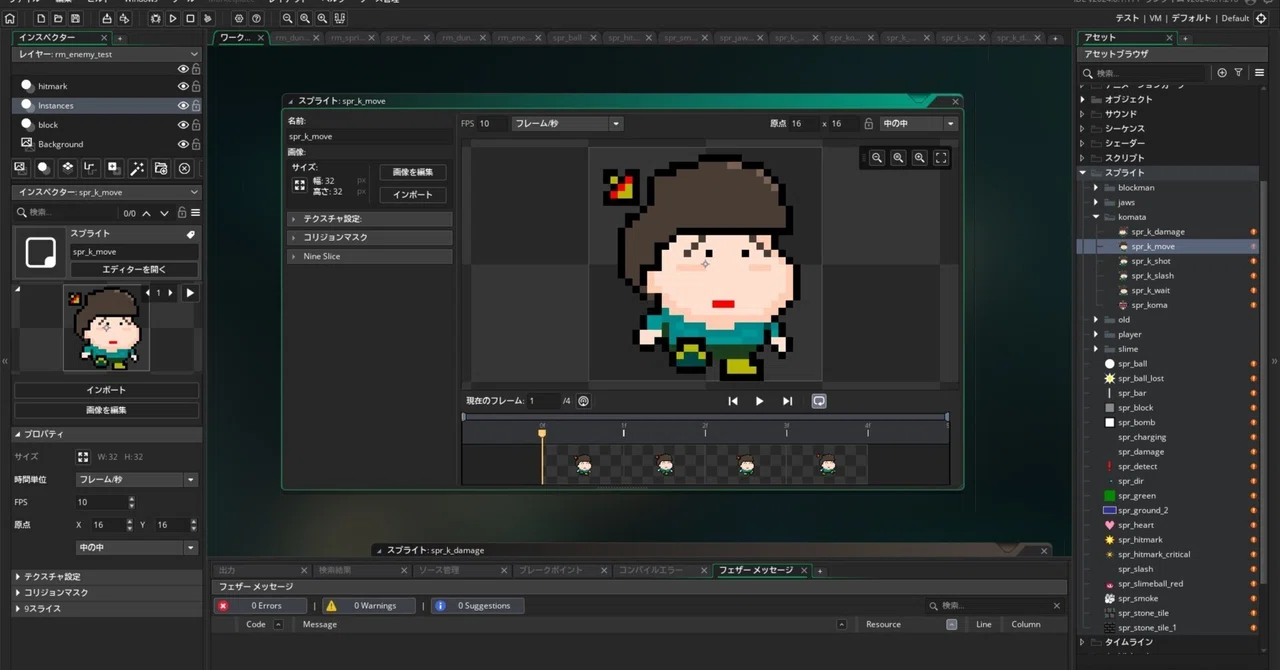
Task: Save project with floppy disk icon
Action: click(x=75, y=18)
